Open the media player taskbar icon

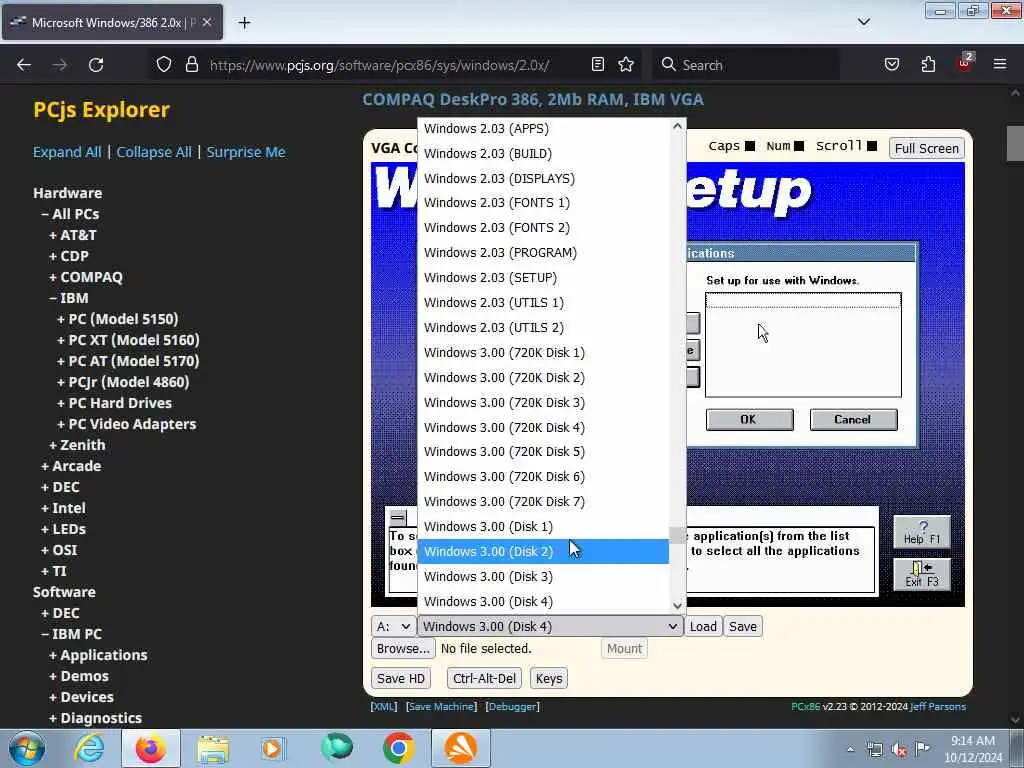273,748
